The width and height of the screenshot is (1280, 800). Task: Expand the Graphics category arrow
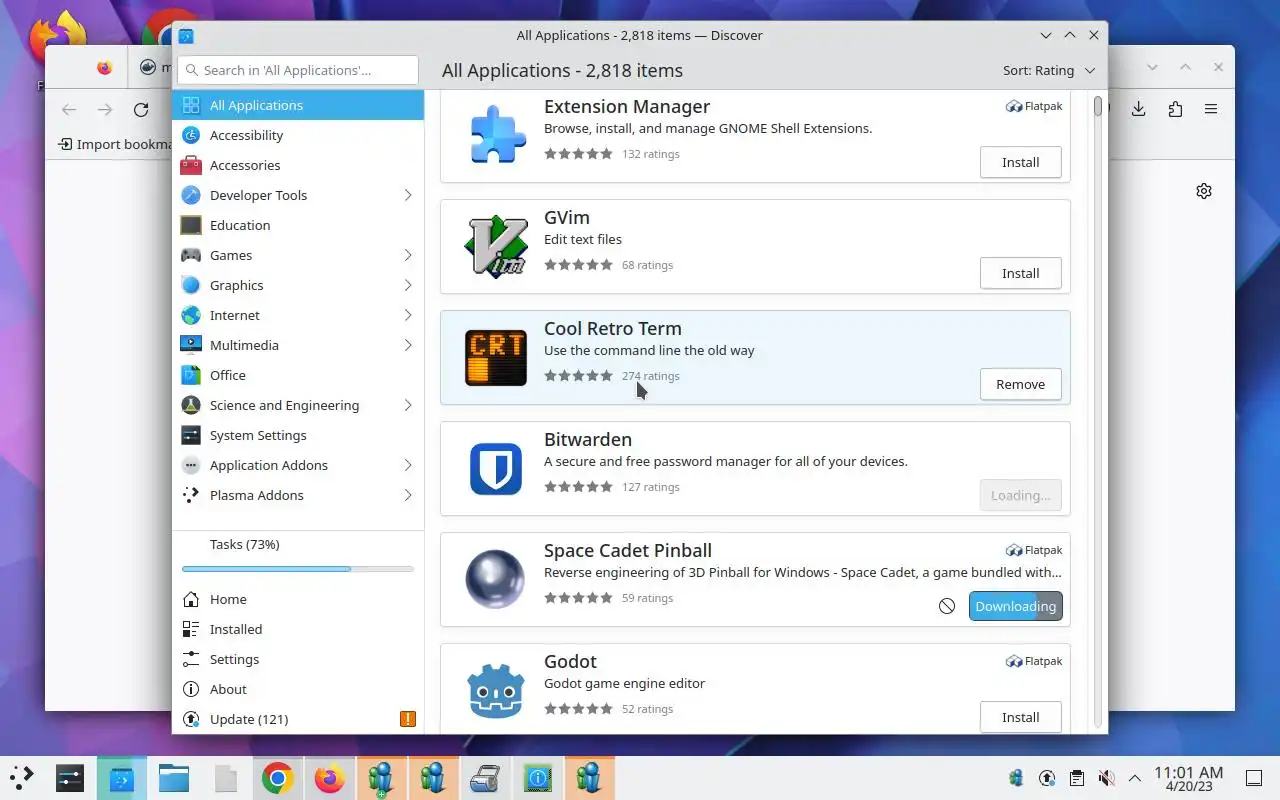click(408, 285)
